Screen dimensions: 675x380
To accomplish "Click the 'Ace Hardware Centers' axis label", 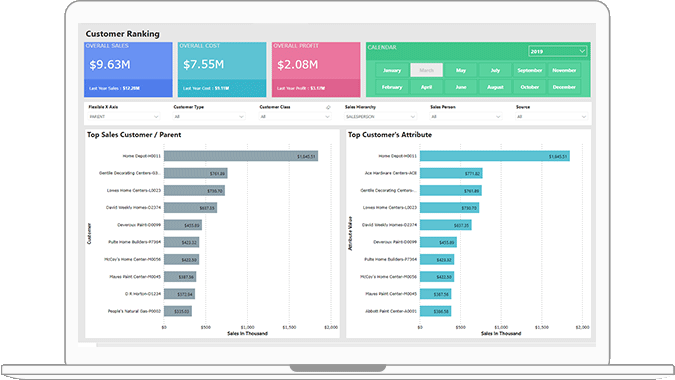I will click(x=391, y=173).
